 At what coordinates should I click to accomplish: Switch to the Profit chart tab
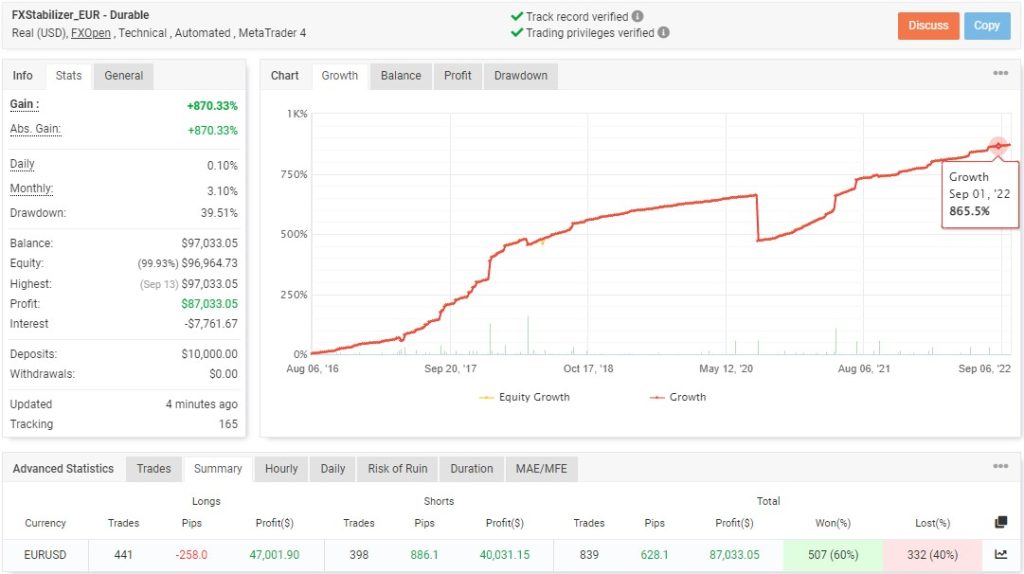[x=458, y=76]
